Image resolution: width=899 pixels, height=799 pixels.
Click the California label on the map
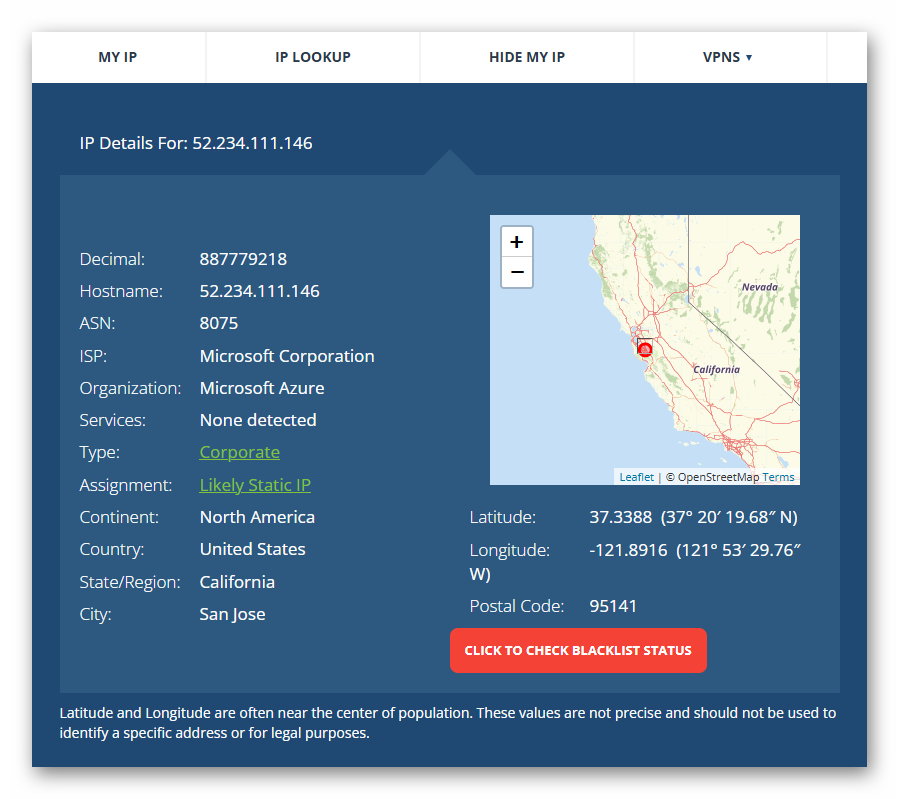[716, 369]
